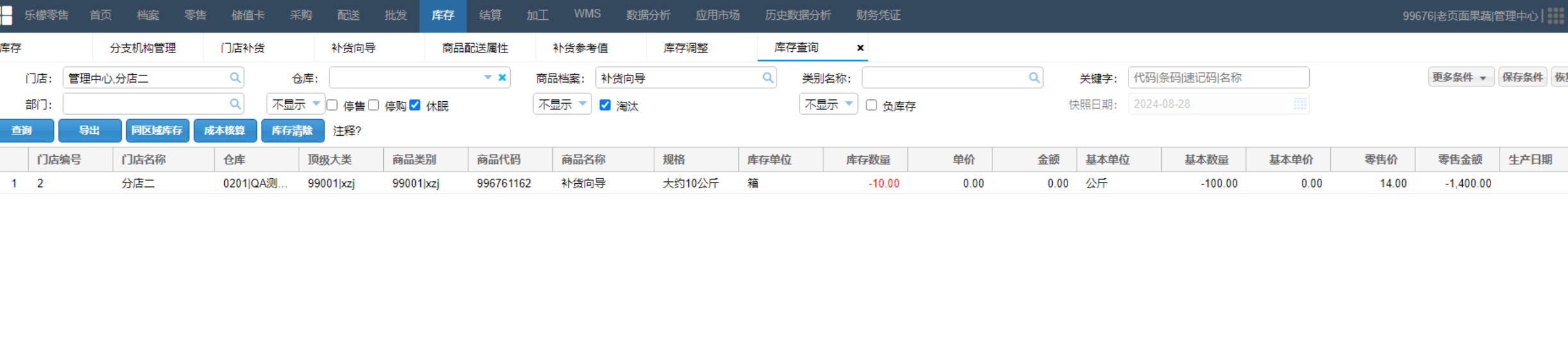Click the 库存清除 button
Screen dimensions: 1568x340
pyautogui.click(x=292, y=131)
